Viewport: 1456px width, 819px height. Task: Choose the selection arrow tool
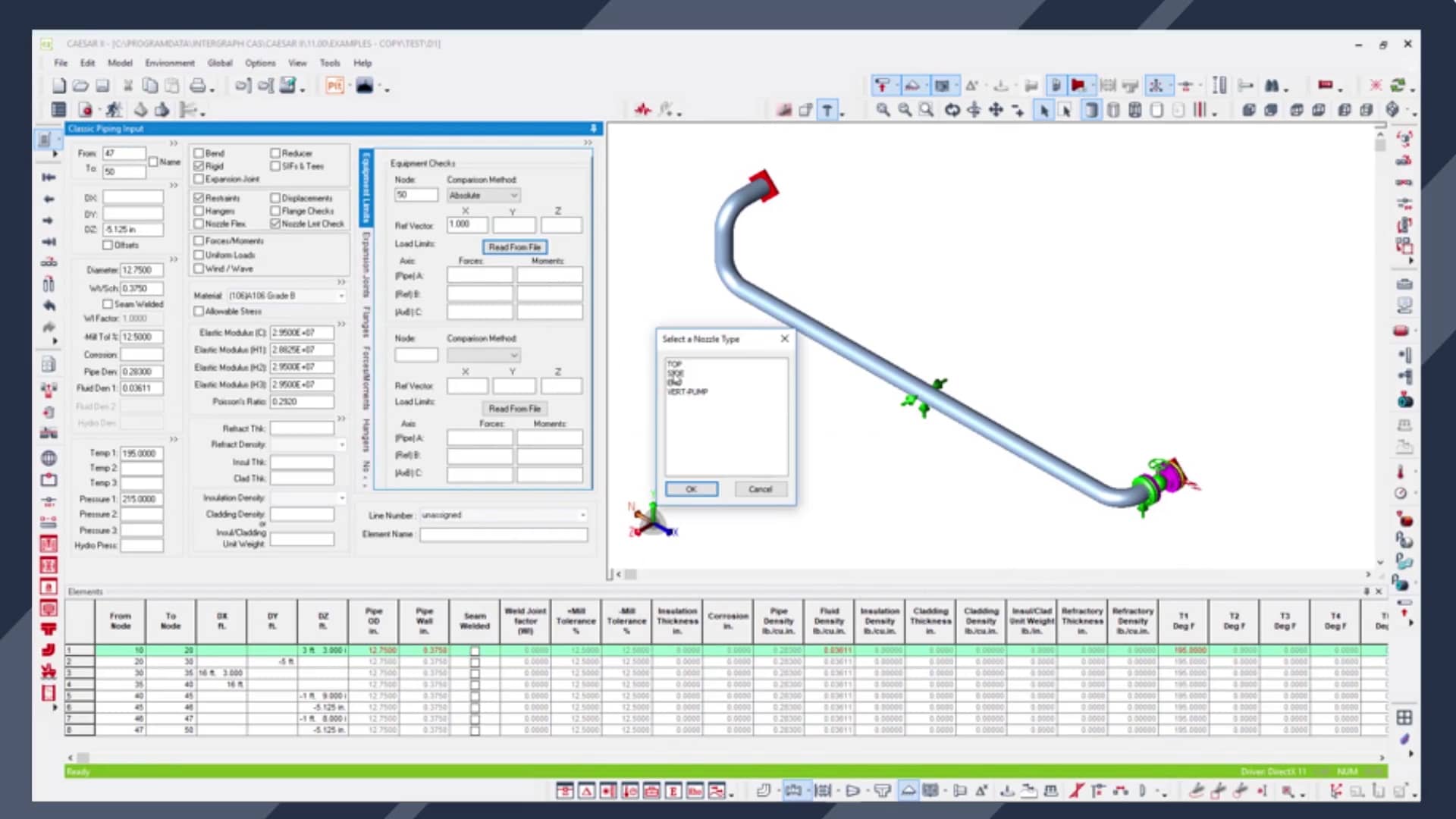click(1044, 111)
